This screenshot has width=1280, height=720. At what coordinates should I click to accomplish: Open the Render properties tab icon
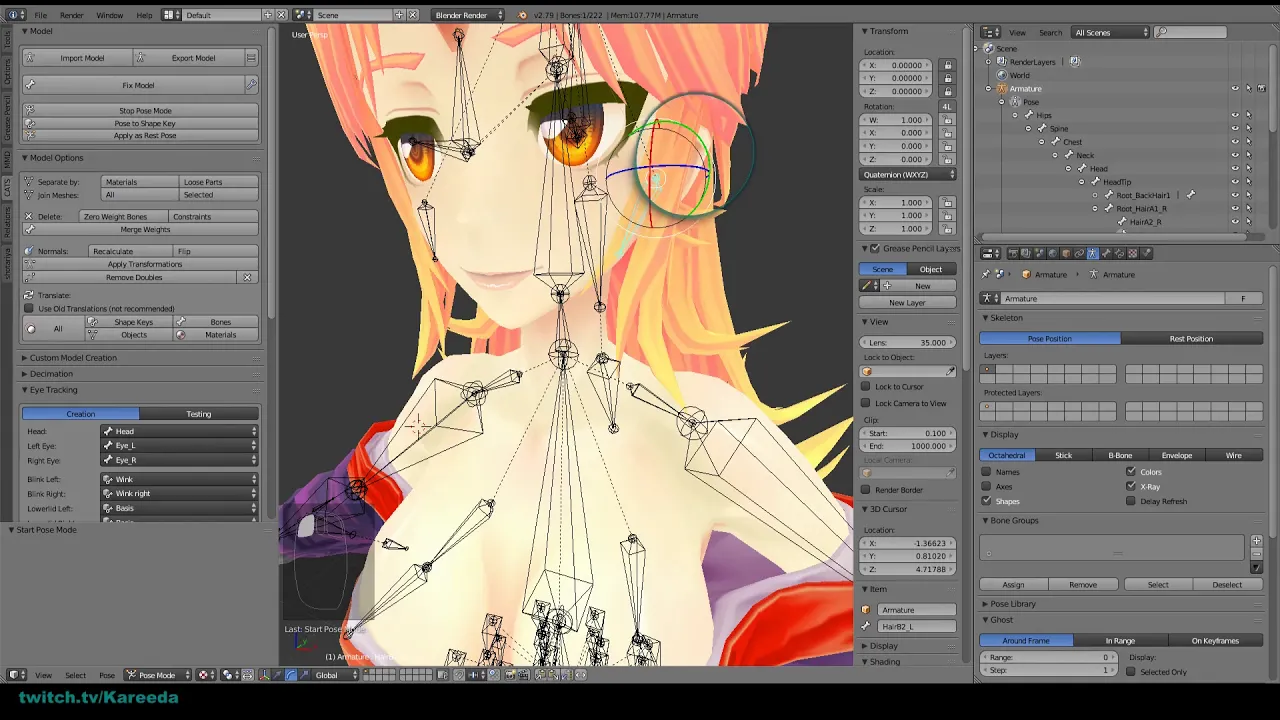click(1013, 254)
